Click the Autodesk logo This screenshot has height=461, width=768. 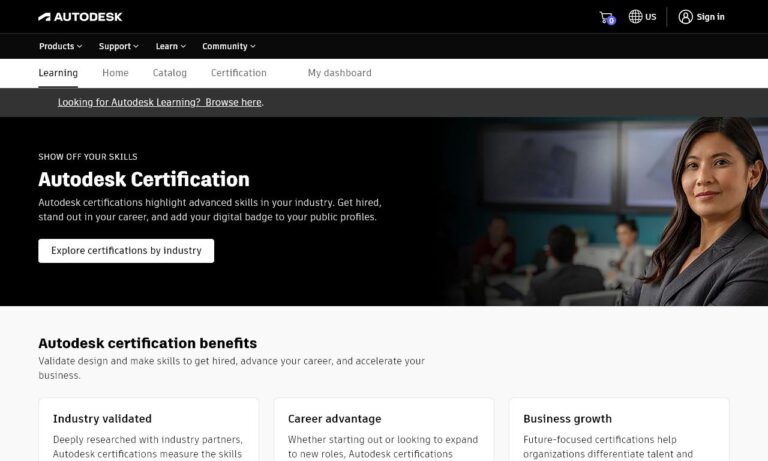(80, 17)
